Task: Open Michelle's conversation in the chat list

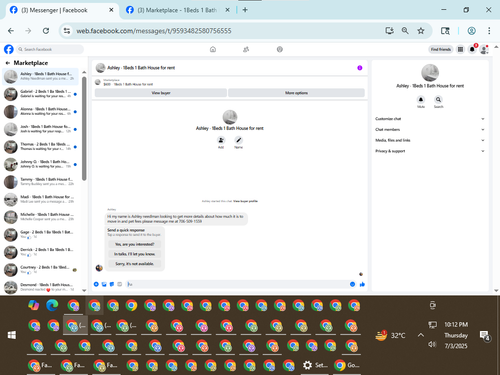Action: tap(41, 217)
